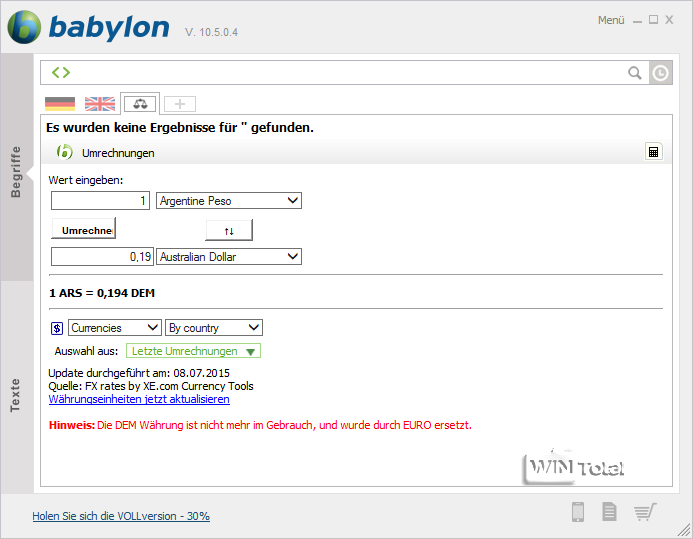This screenshot has height=539, width=693.
Task: Minimize the Babylon window
Action: (x=637, y=21)
